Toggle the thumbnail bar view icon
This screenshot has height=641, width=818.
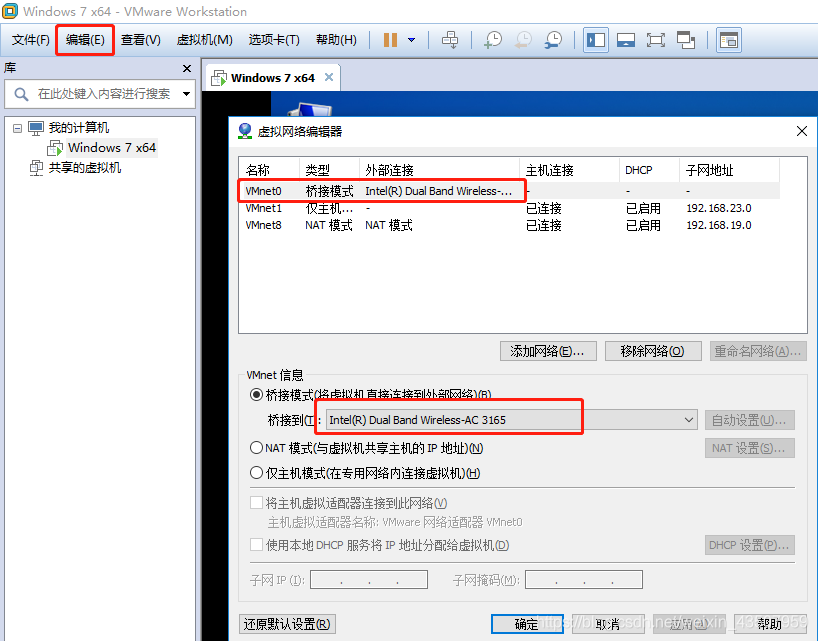tap(625, 40)
